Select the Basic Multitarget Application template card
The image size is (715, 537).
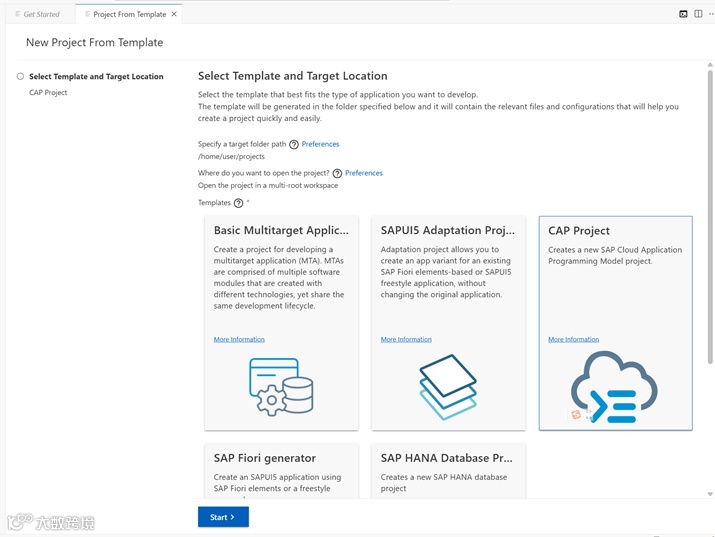(281, 323)
